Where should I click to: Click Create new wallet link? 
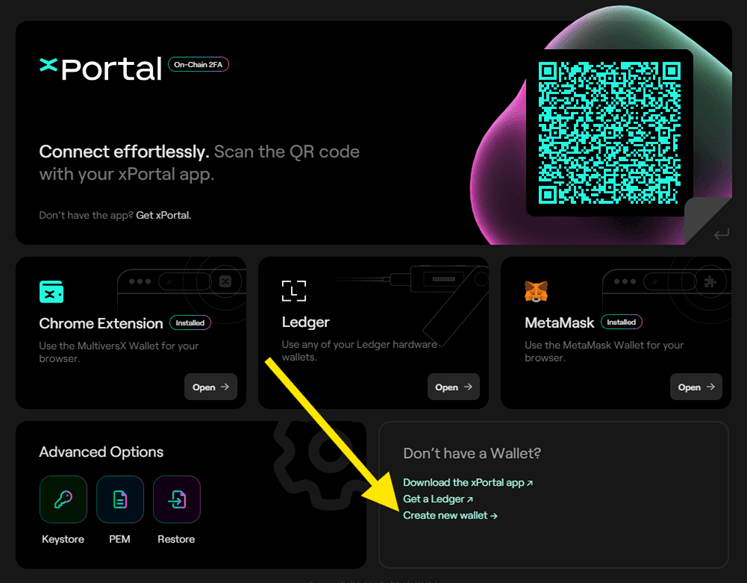450,515
